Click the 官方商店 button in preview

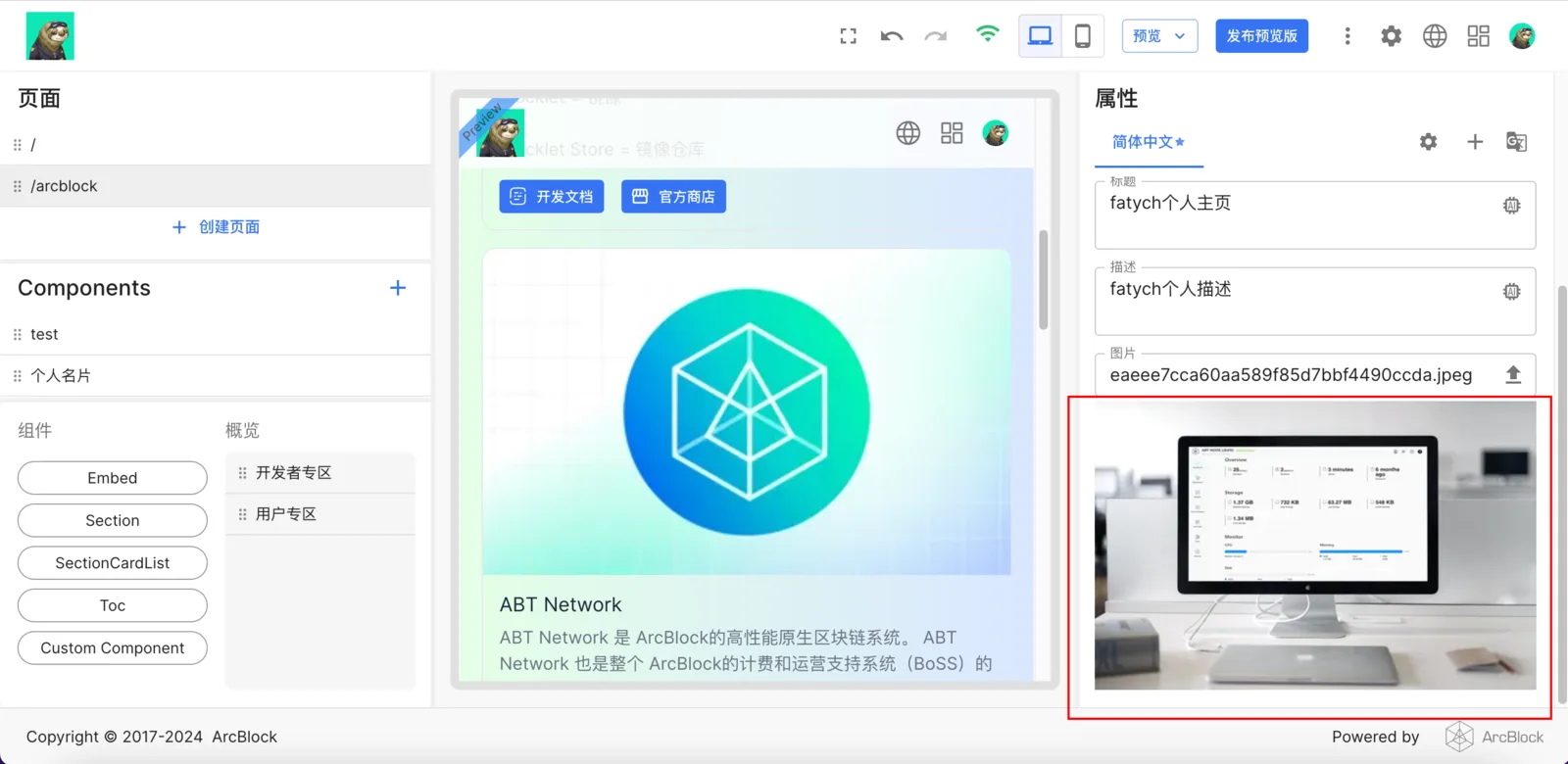point(673,197)
